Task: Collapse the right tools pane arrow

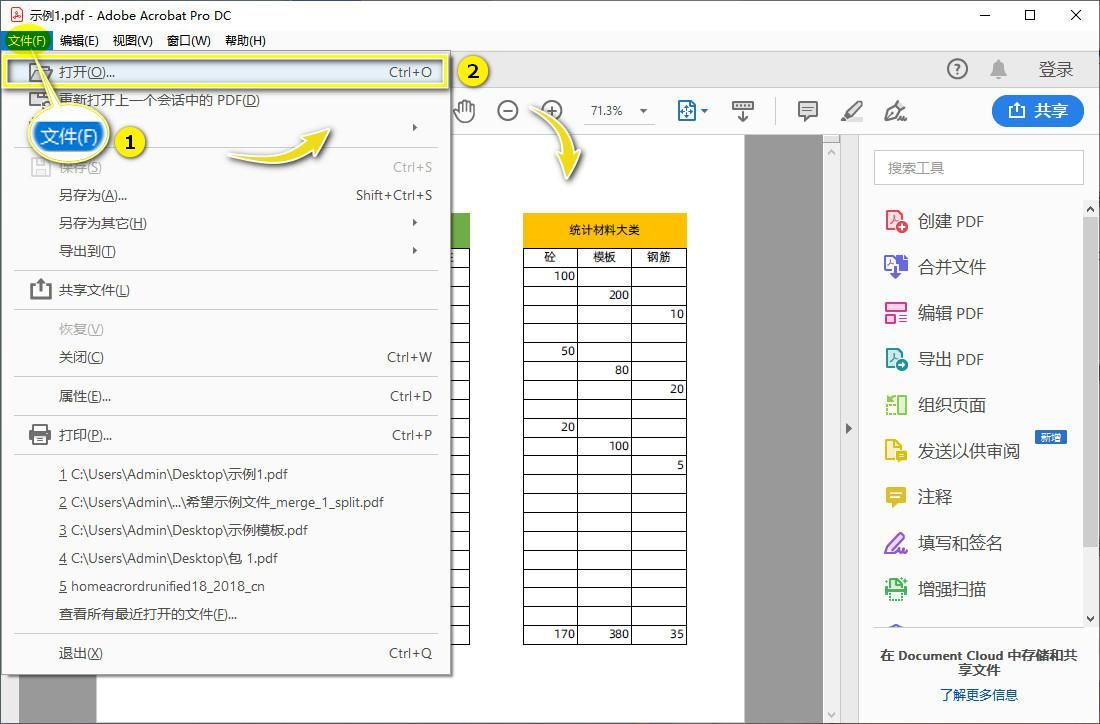Action: pyautogui.click(x=848, y=428)
